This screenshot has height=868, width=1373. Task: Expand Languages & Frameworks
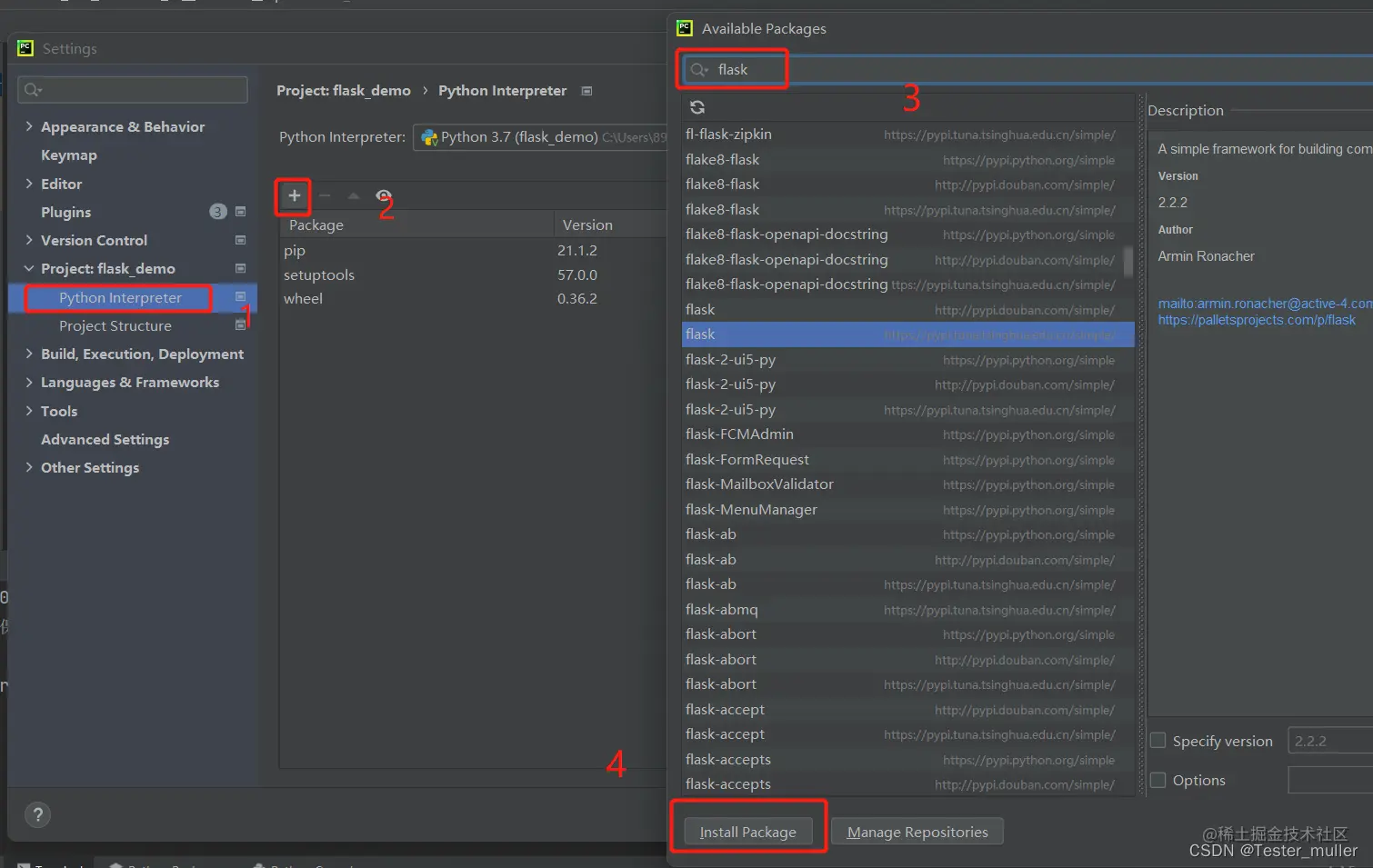pyautogui.click(x=29, y=382)
